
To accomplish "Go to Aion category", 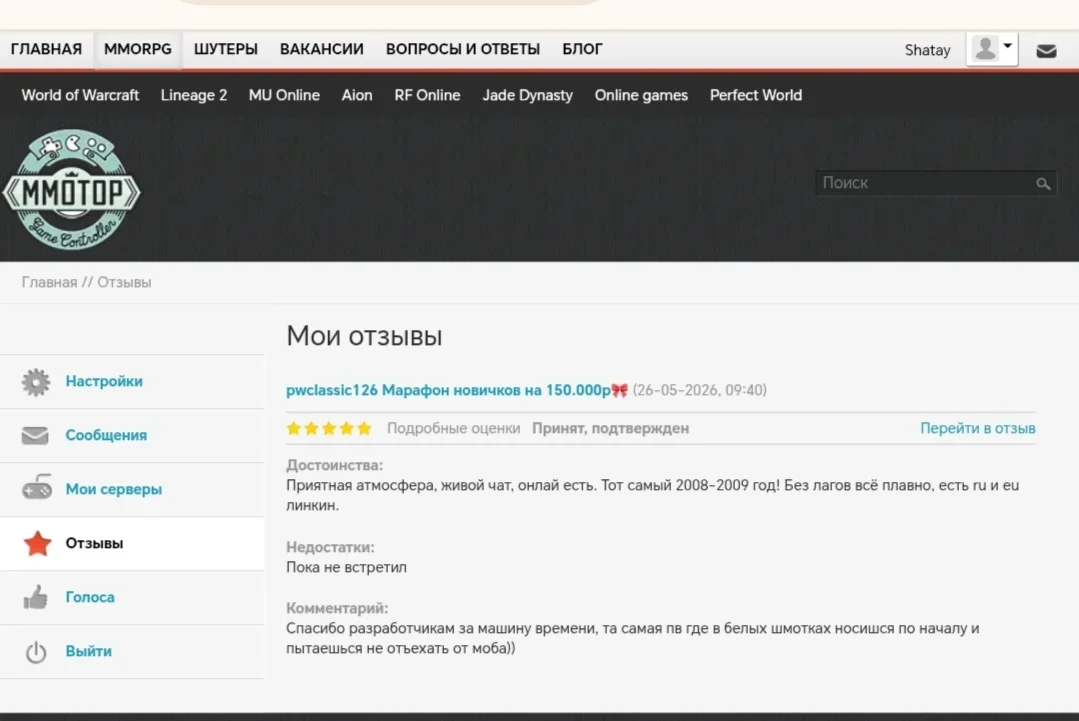I will 356,96.
